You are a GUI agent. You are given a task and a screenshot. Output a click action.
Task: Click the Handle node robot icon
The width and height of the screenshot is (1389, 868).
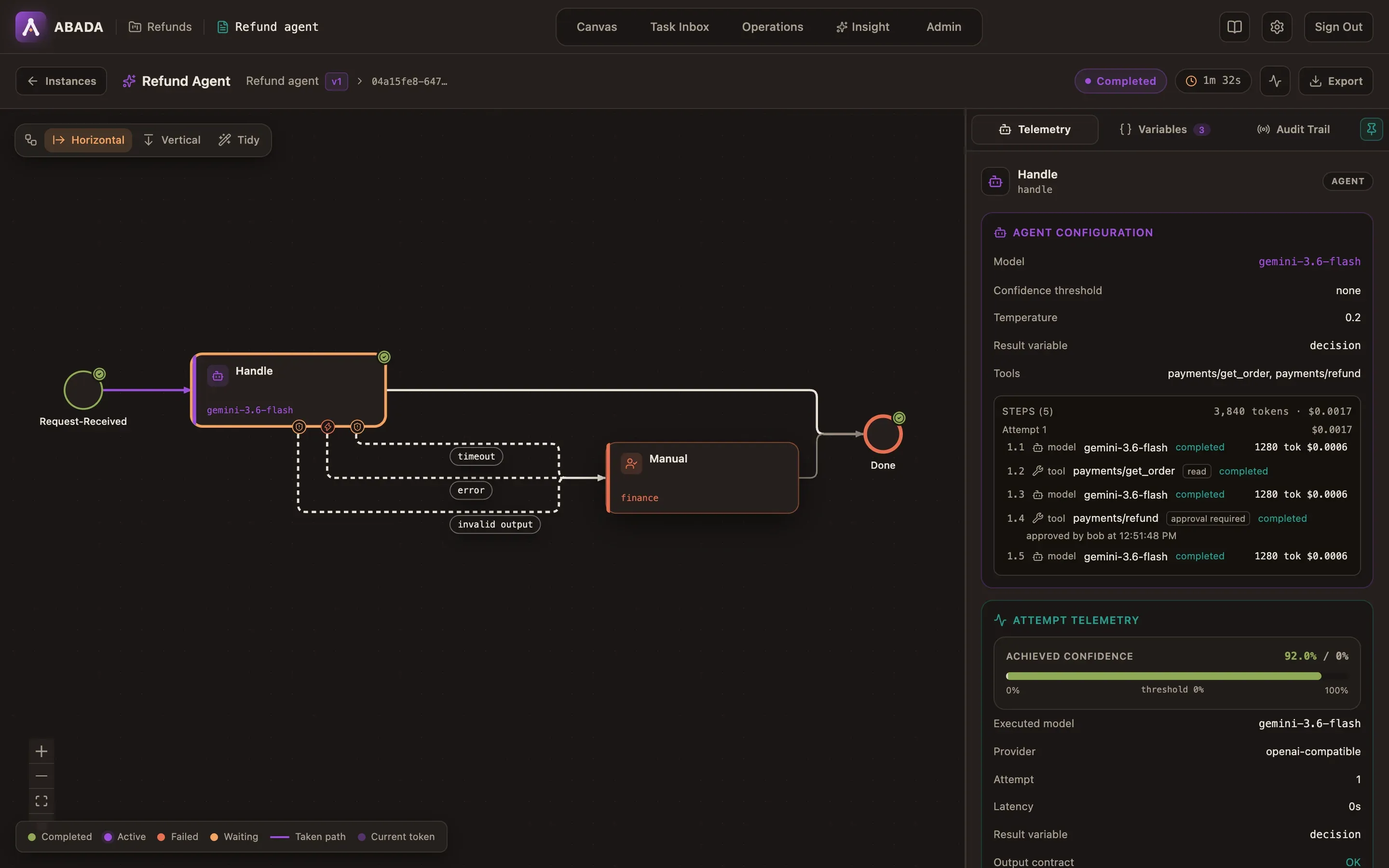coord(218,376)
